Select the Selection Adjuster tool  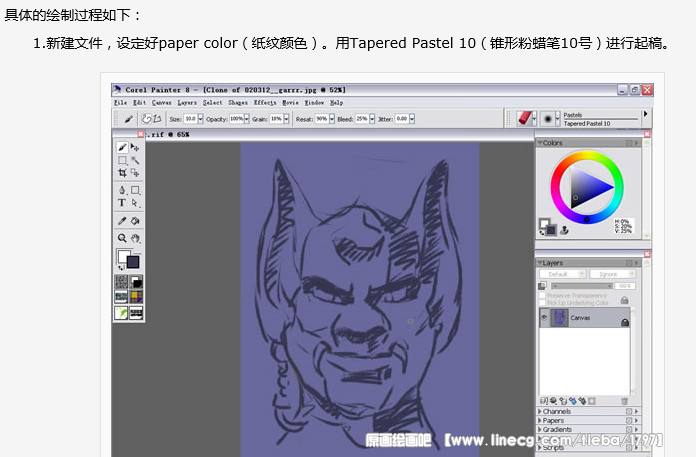135,173
